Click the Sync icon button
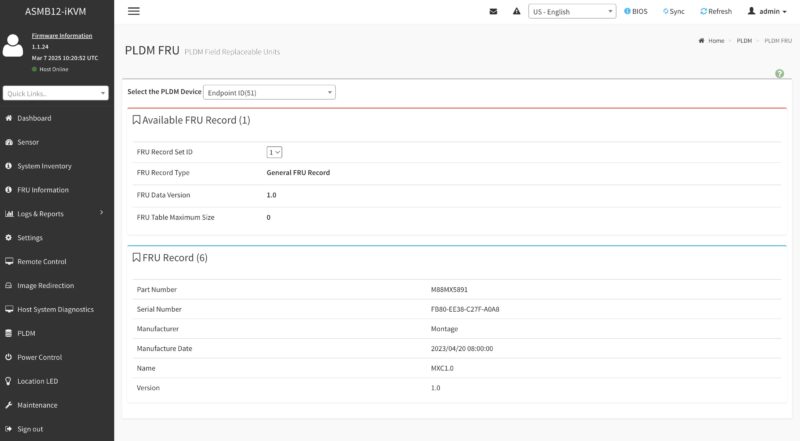 [673, 11]
